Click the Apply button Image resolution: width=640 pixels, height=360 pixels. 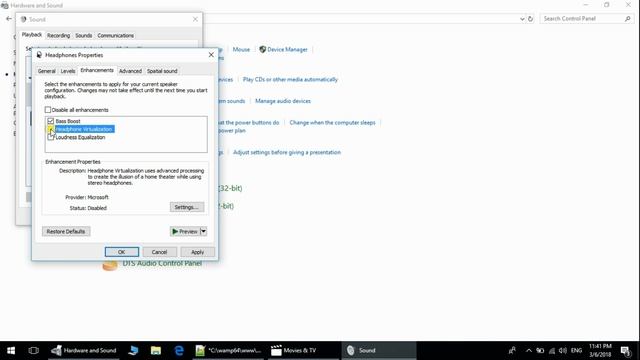point(198,252)
